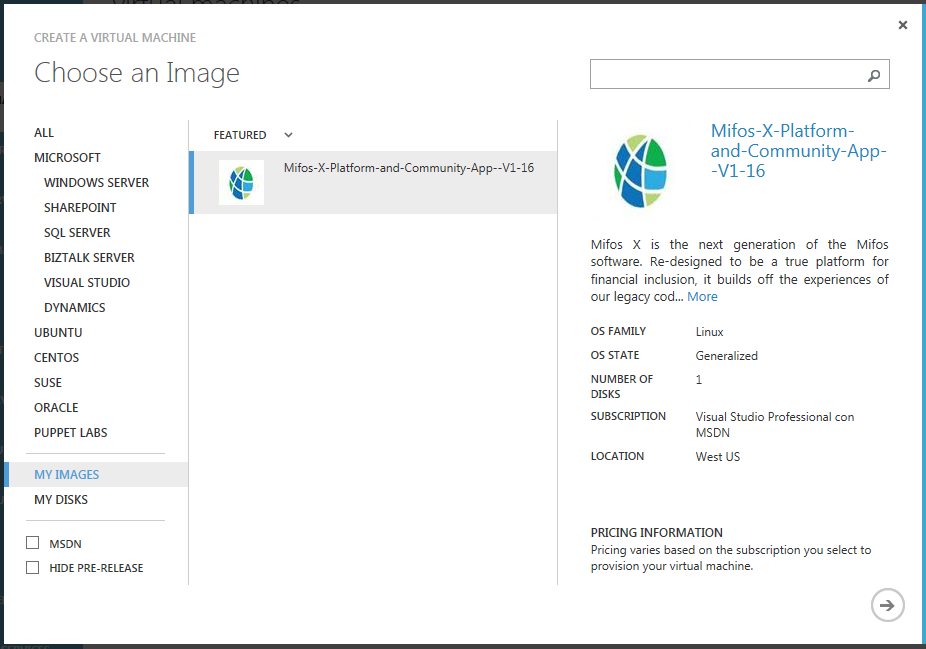926x649 pixels.
Task: Choose Windows Server under Microsoft
Action: click(x=96, y=183)
